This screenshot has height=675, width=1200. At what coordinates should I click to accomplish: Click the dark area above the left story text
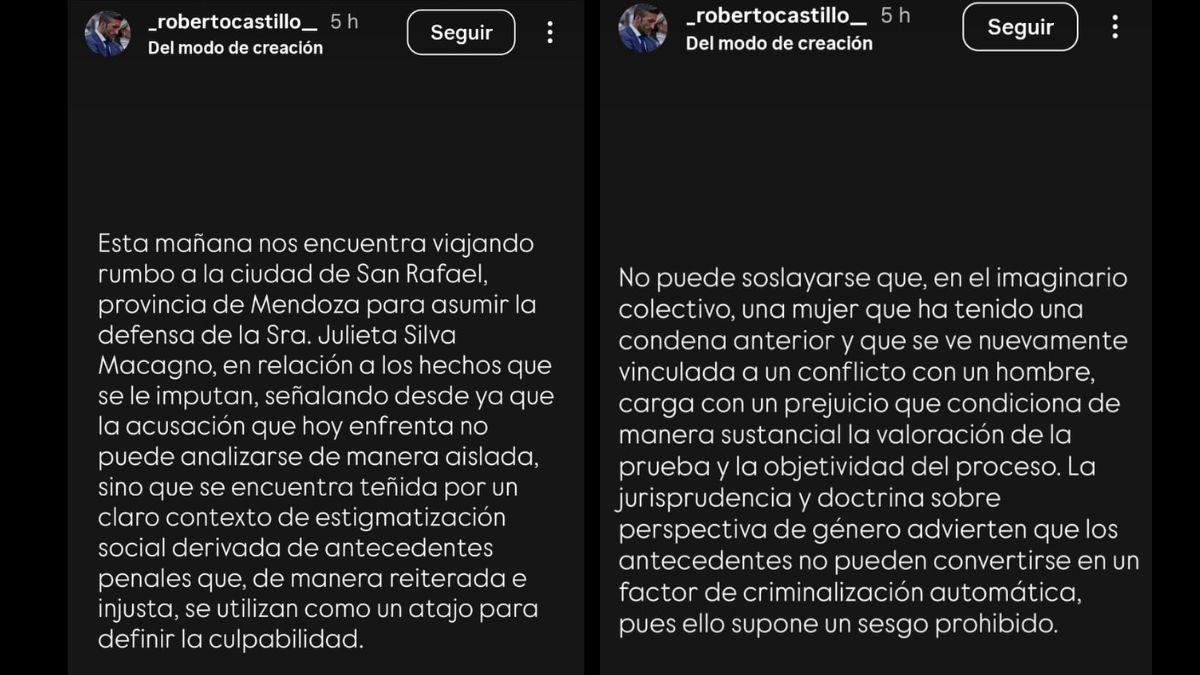[325, 140]
